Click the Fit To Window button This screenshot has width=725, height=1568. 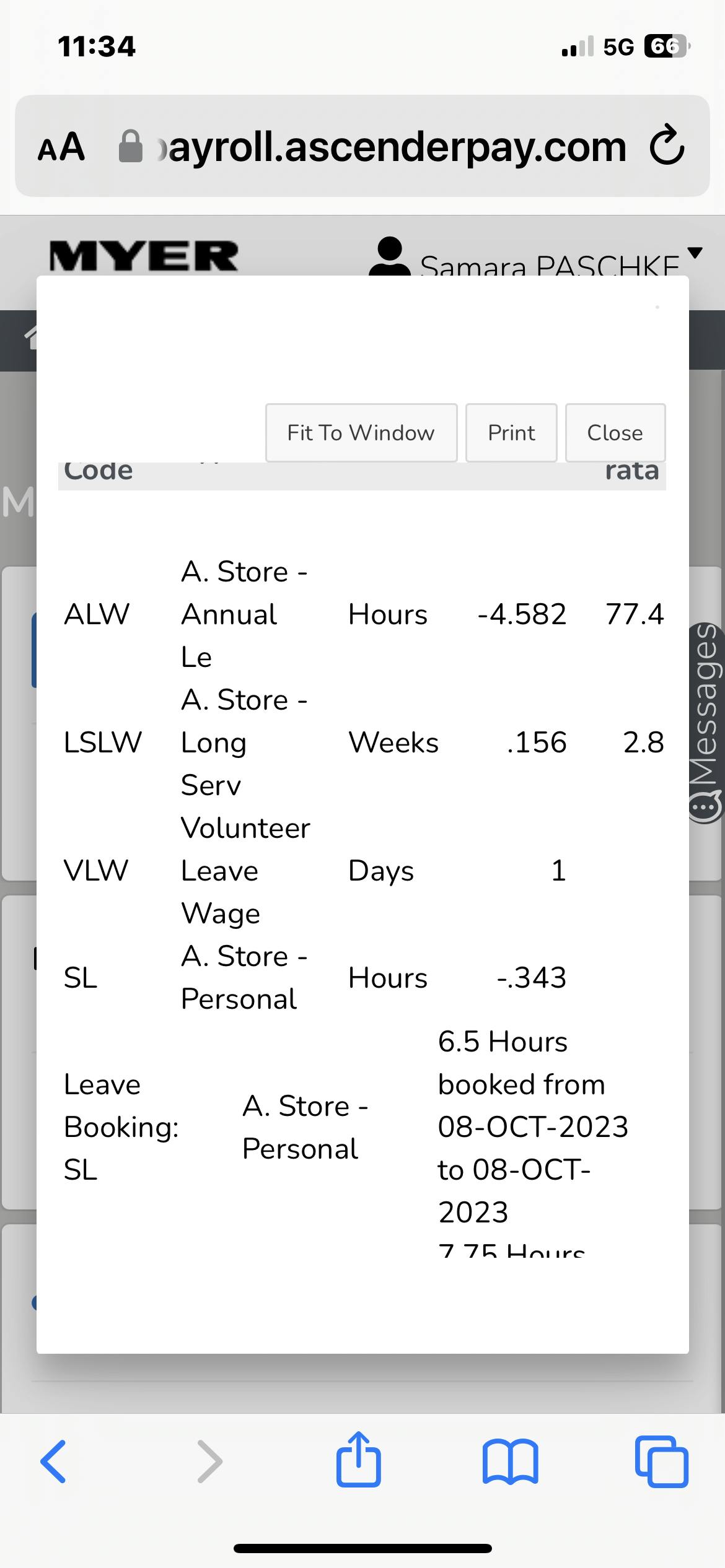(x=361, y=433)
